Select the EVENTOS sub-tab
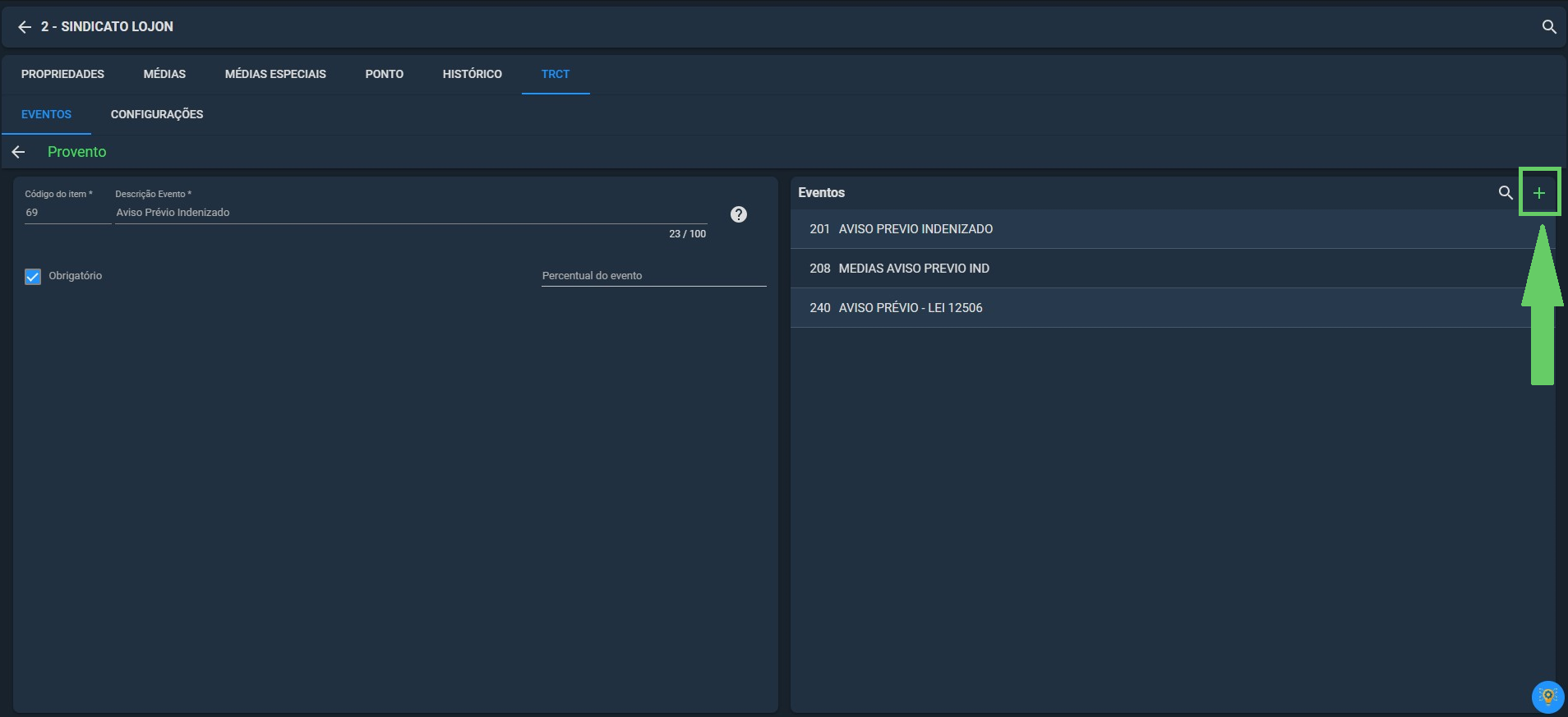 (x=46, y=114)
